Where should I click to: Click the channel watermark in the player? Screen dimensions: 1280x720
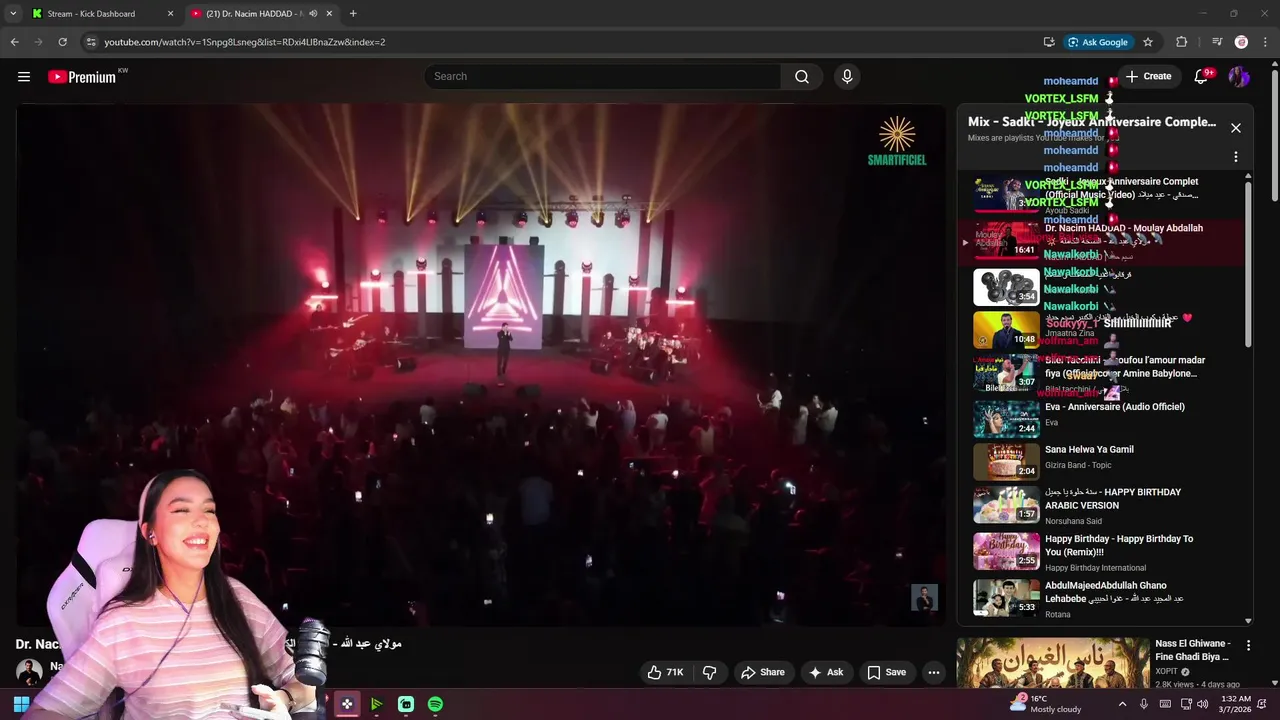click(924, 598)
